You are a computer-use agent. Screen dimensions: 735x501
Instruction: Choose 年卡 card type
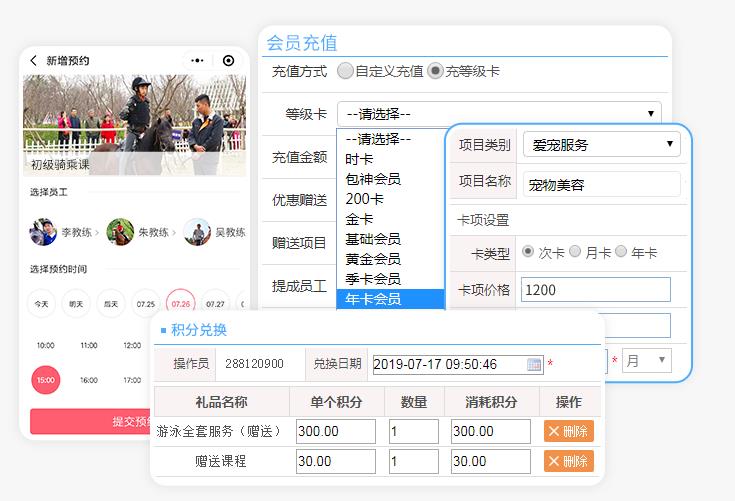pyautogui.click(x=621, y=252)
